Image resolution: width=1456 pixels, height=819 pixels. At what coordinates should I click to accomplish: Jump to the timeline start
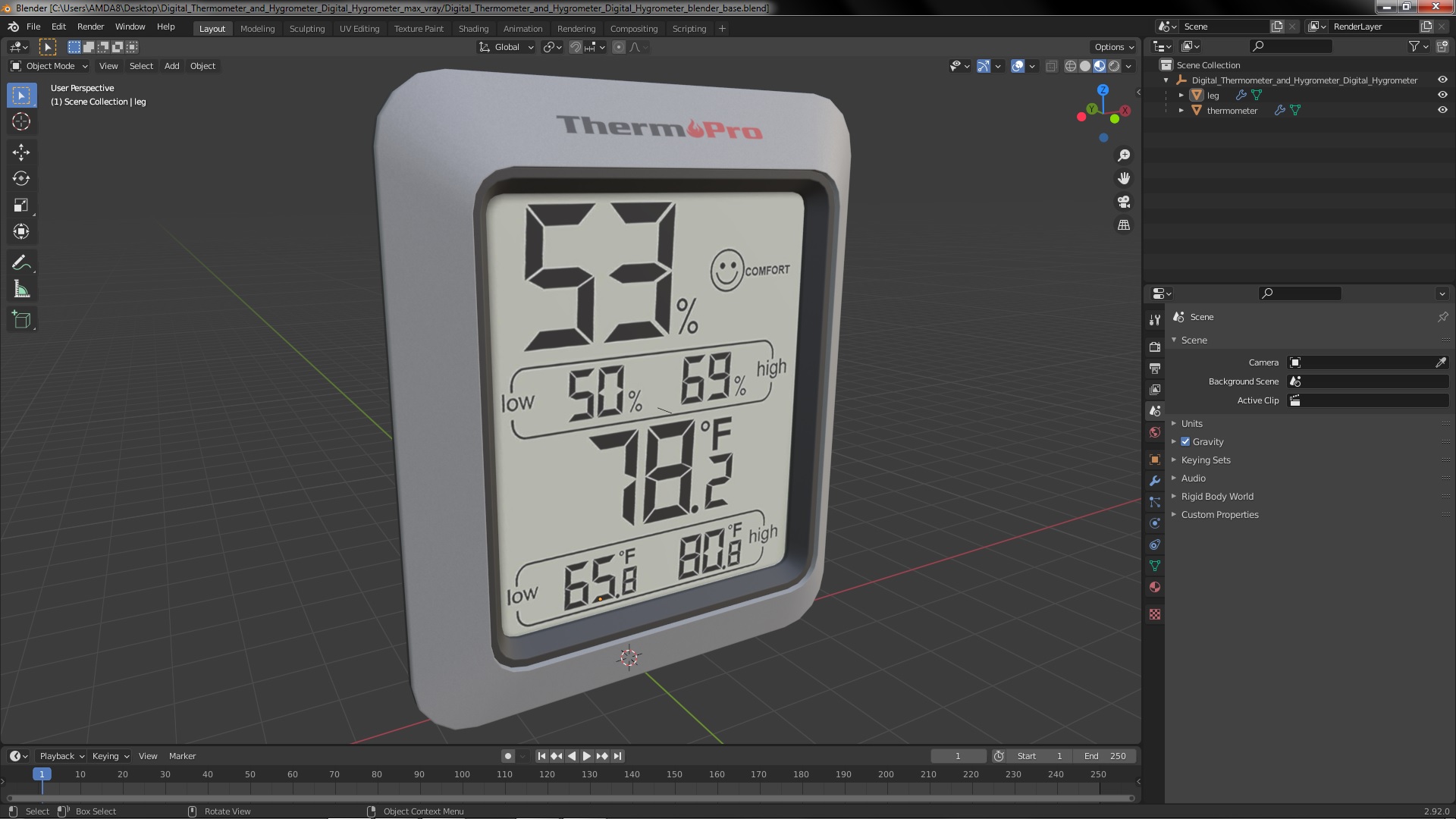click(x=541, y=756)
